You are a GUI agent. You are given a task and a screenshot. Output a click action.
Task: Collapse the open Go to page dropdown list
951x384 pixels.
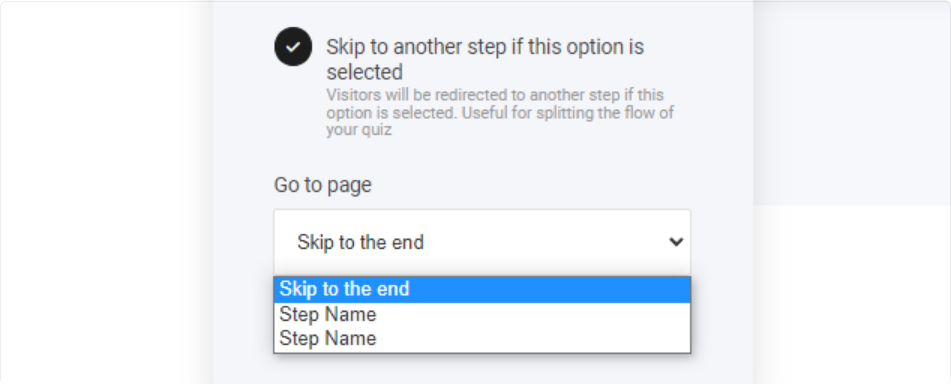(x=482, y=242)
